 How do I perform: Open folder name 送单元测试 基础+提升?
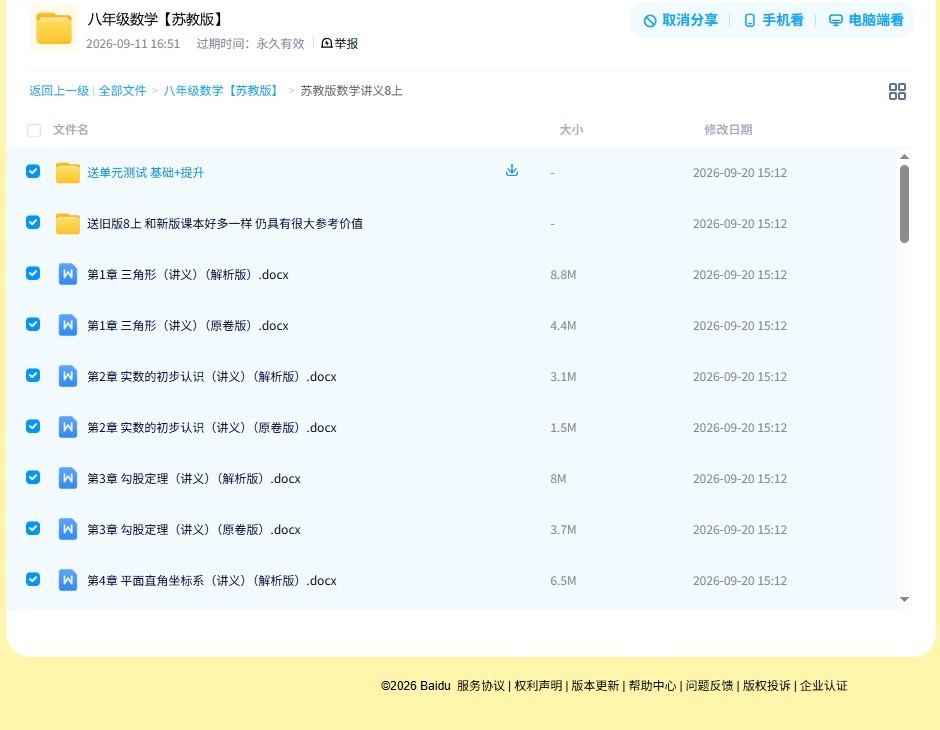(x=146, y=173)
